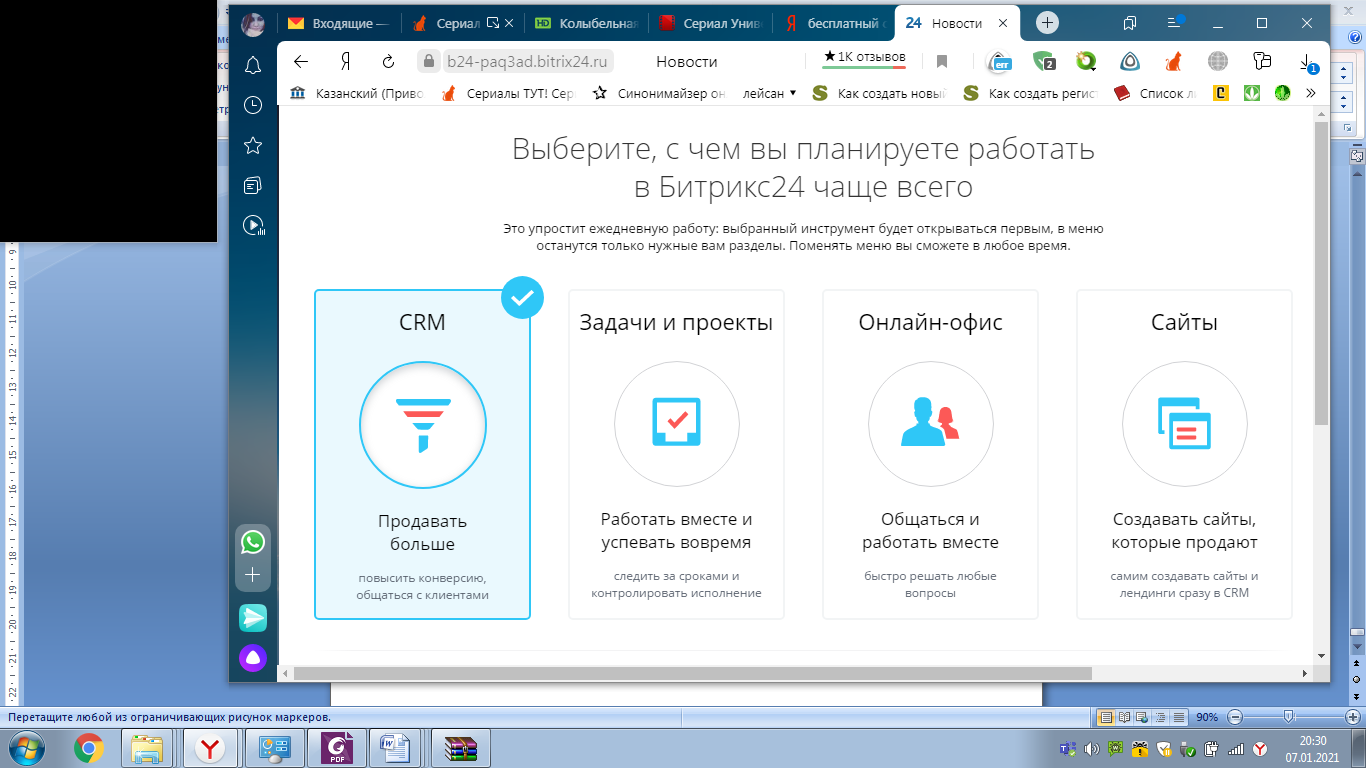Select the Задачи и проекты card title
Screen dimensions: 1366x768
pyautogui.click(x=676, y=323)
